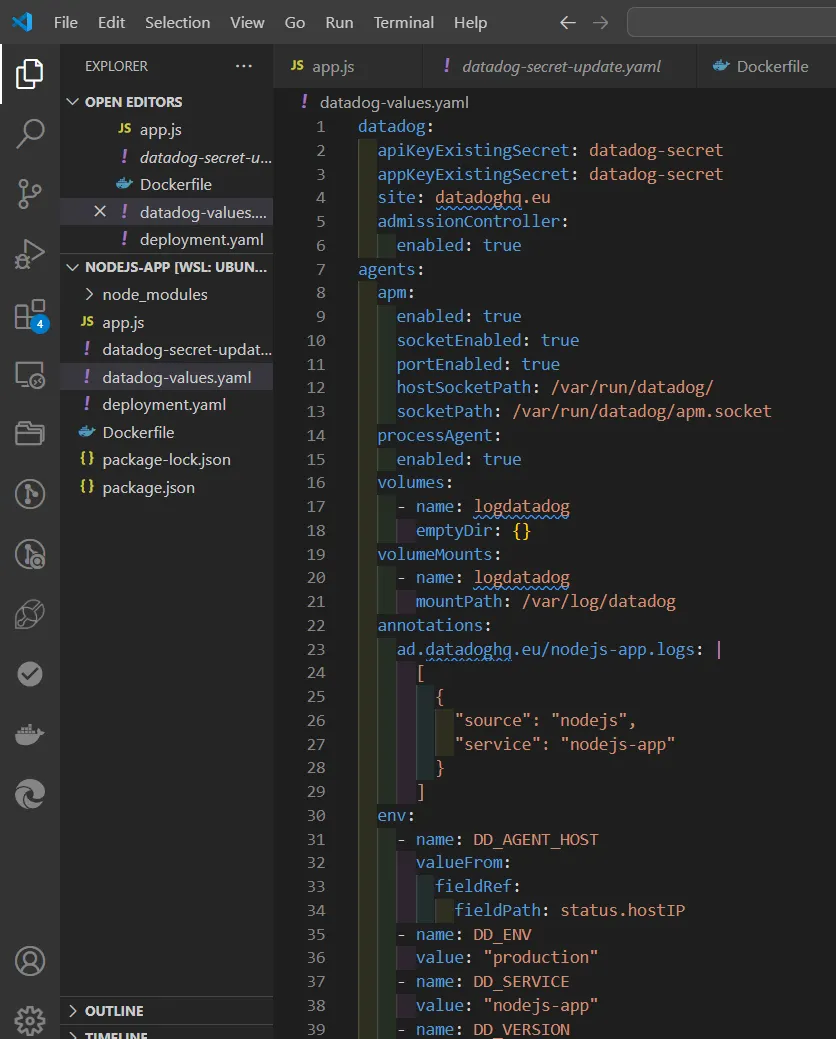The width and height of the screenshot is (836, 1039).
Task: Open package.json in project tree
Action: pyautogui.click(x=167, y=487)
